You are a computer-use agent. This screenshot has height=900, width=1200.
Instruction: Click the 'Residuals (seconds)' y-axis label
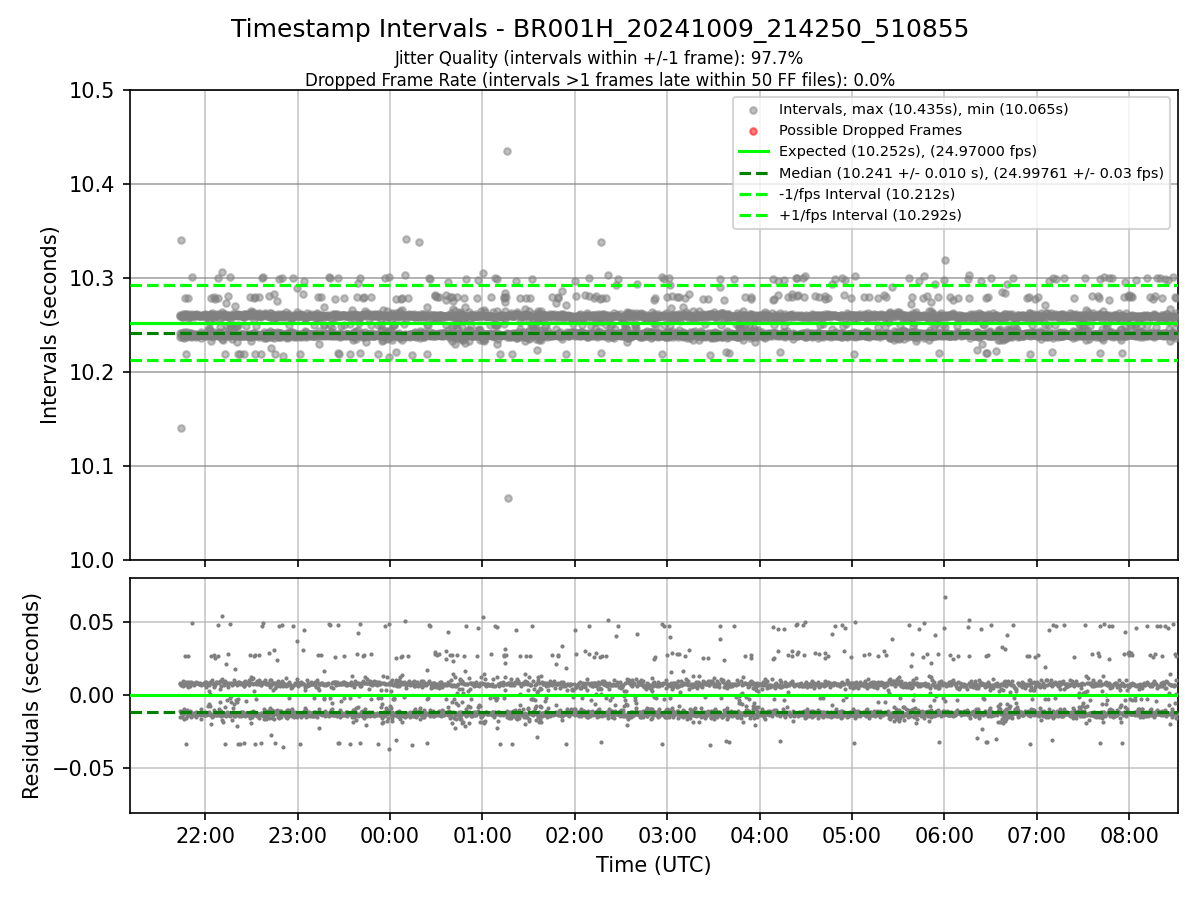tap(31, 696)
